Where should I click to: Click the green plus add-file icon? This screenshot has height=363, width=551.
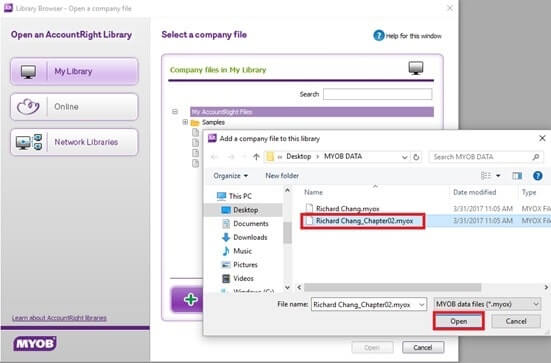190,300
